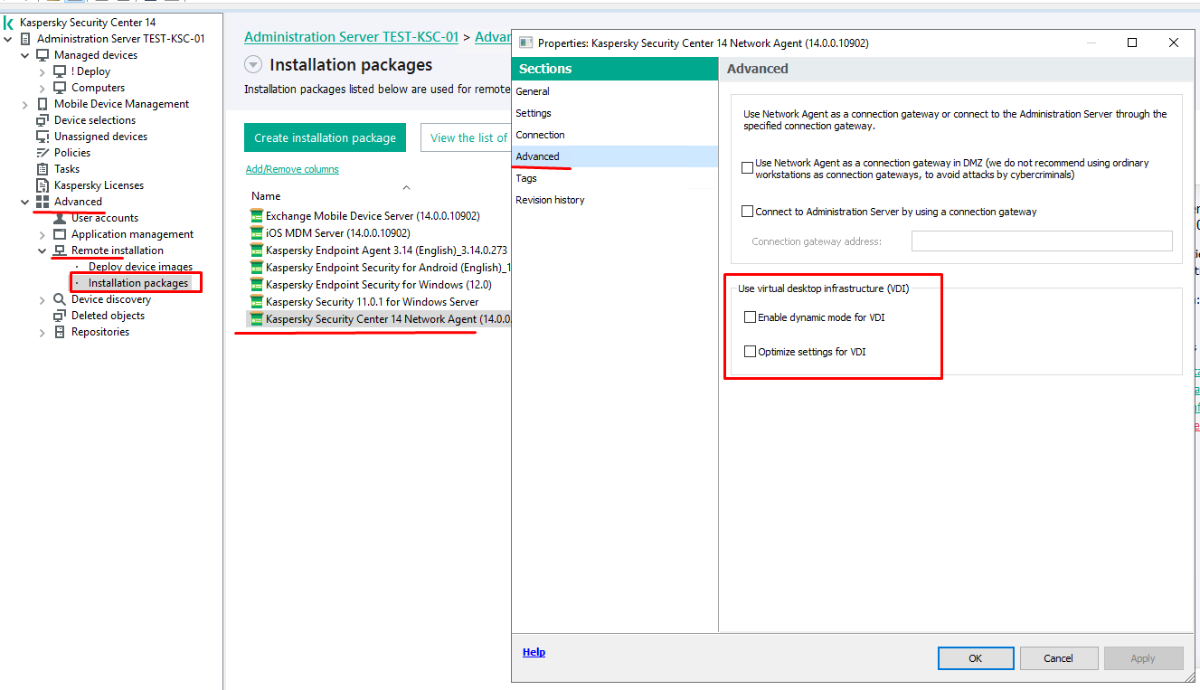
Task: Expand the '! Deploy' group
Action: (x=43, y=71)
